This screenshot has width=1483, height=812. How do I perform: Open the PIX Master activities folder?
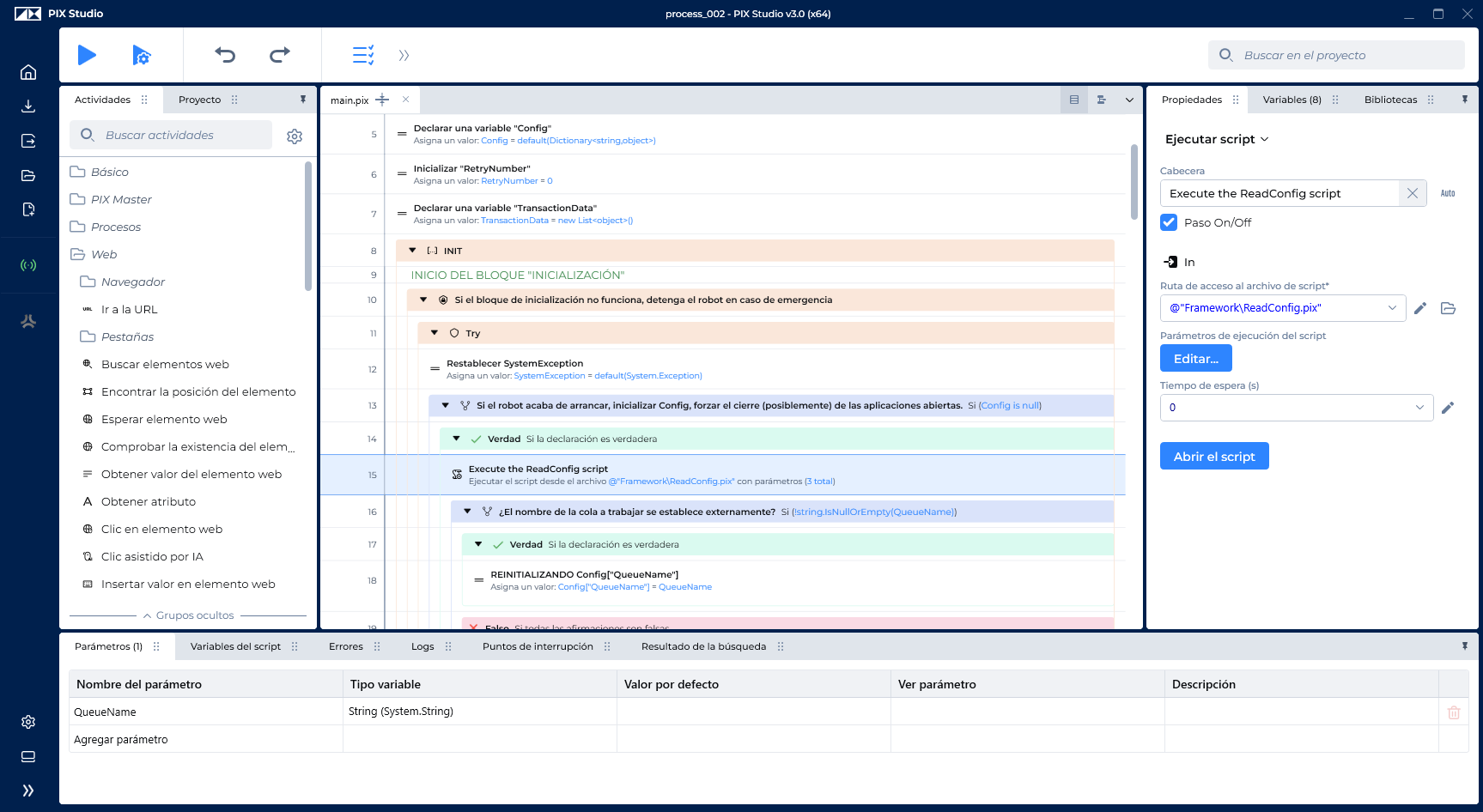(x=121, y=199)
